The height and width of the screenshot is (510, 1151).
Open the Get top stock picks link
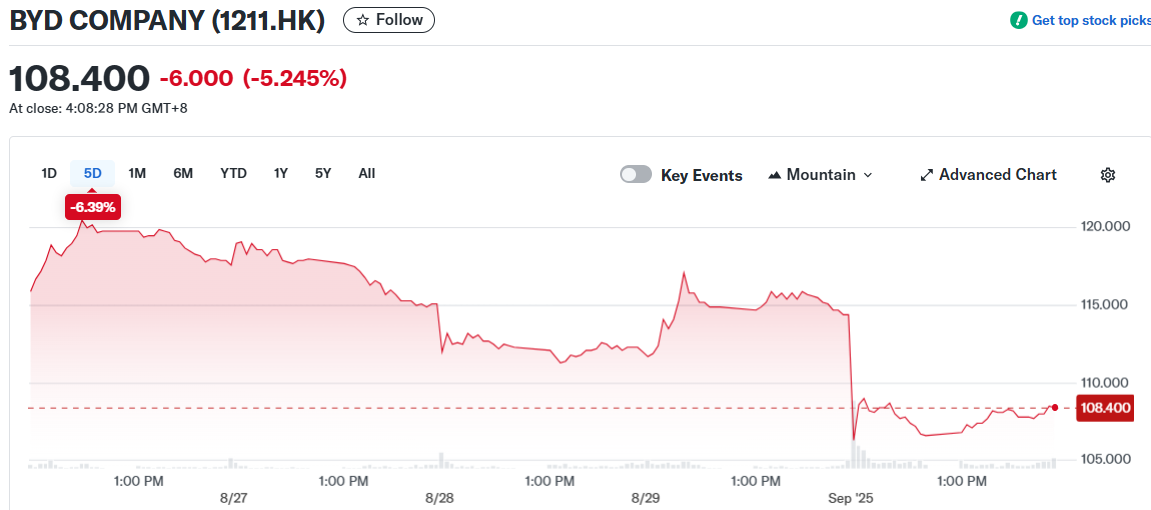point(1091,21)
